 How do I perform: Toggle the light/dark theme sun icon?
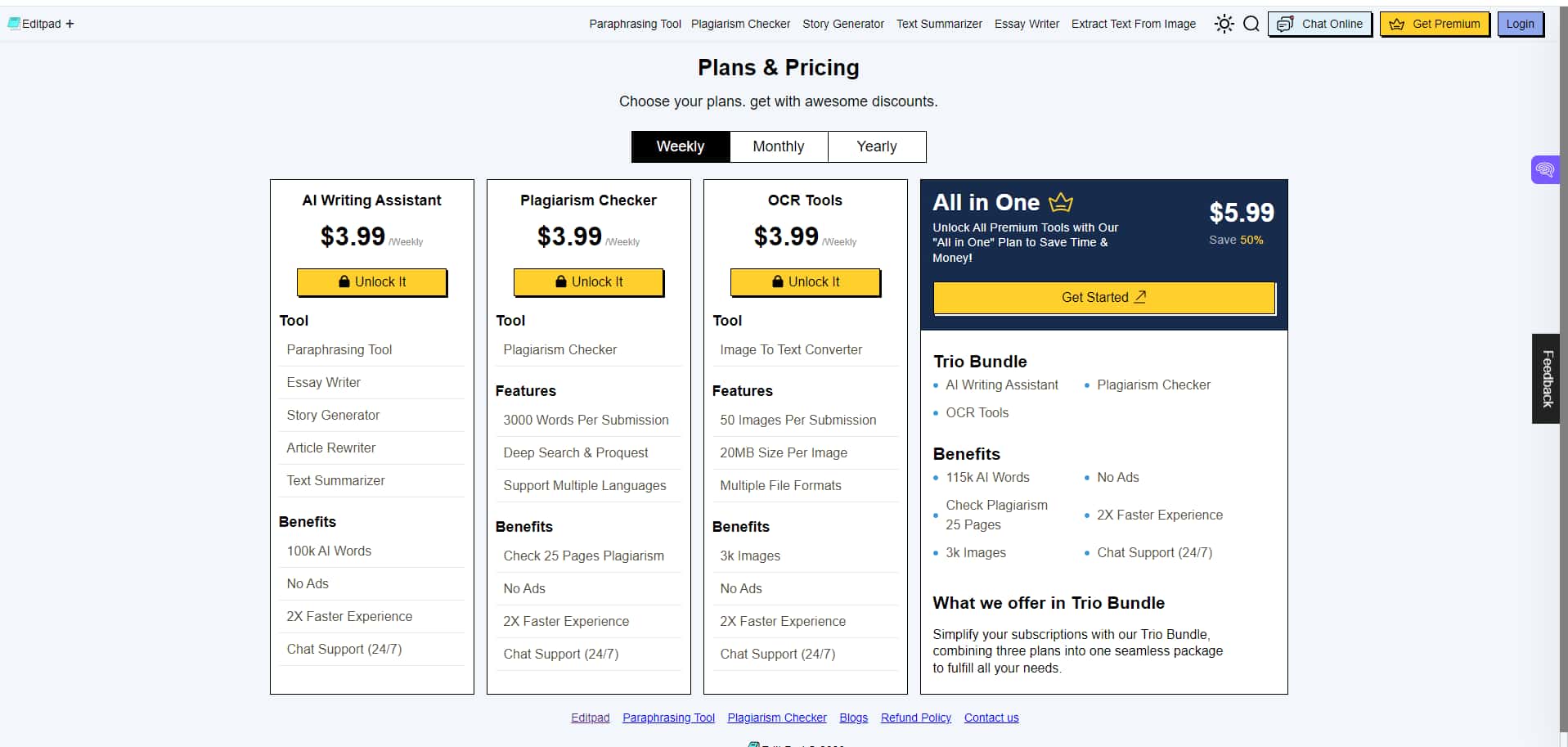coord(1224,24)
